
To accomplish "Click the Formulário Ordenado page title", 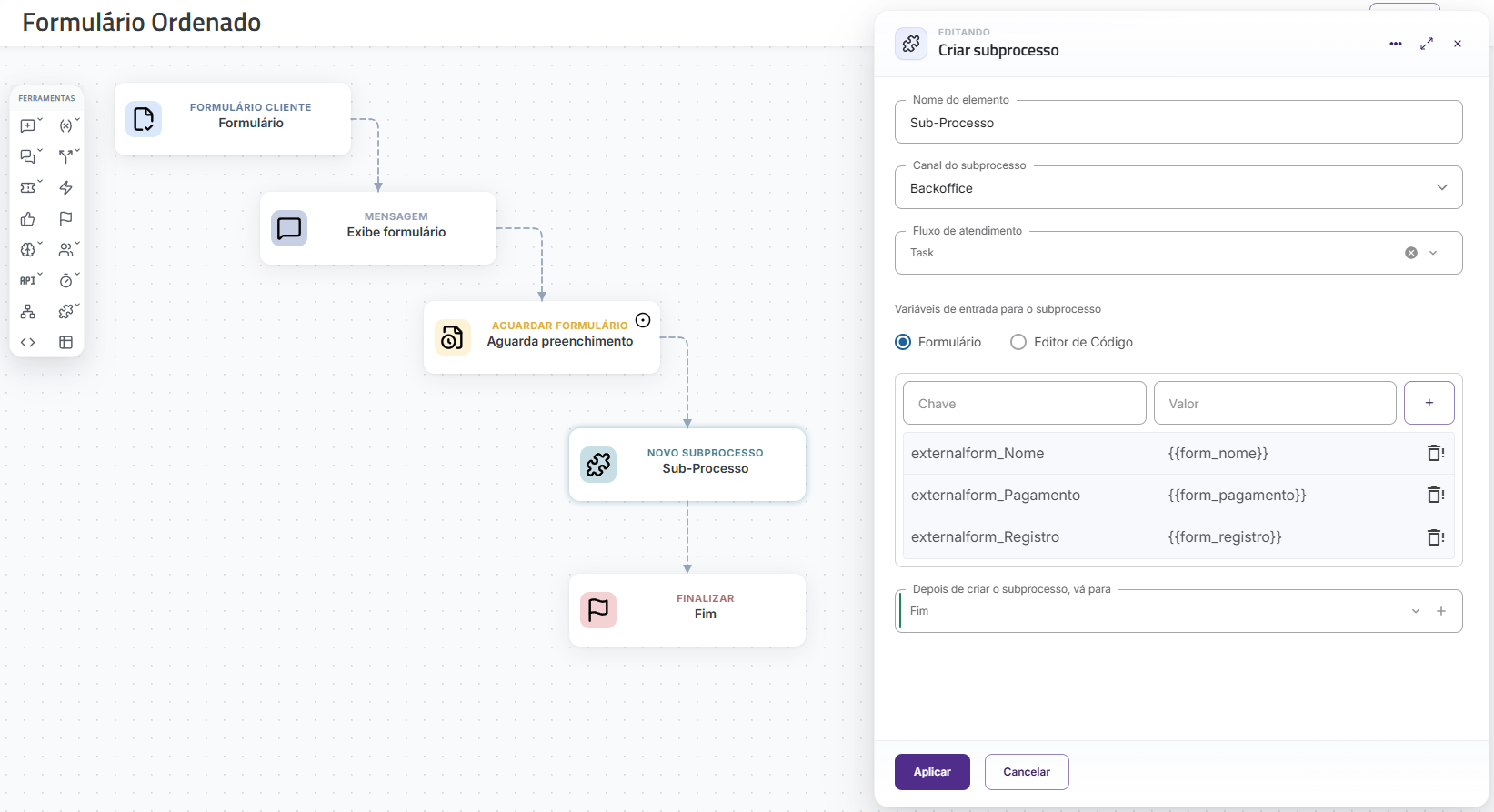I will point(142,22).
